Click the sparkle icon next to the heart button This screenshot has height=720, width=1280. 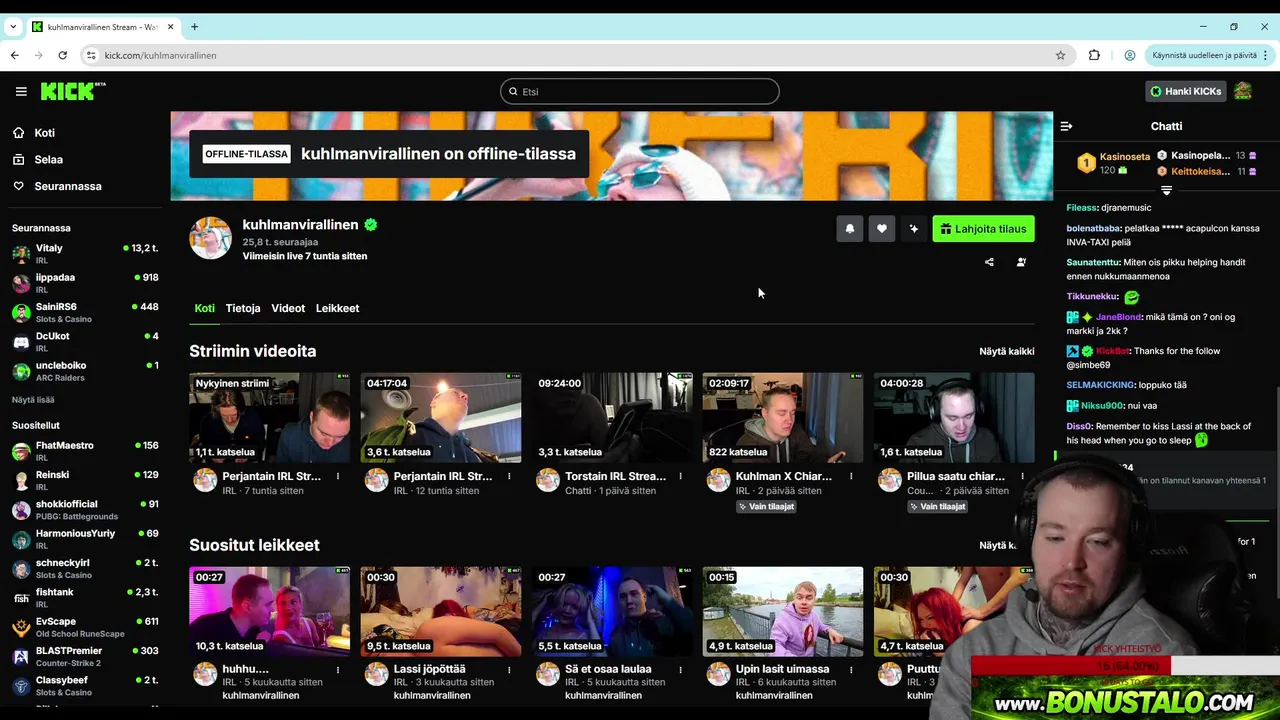coord(913,229)
